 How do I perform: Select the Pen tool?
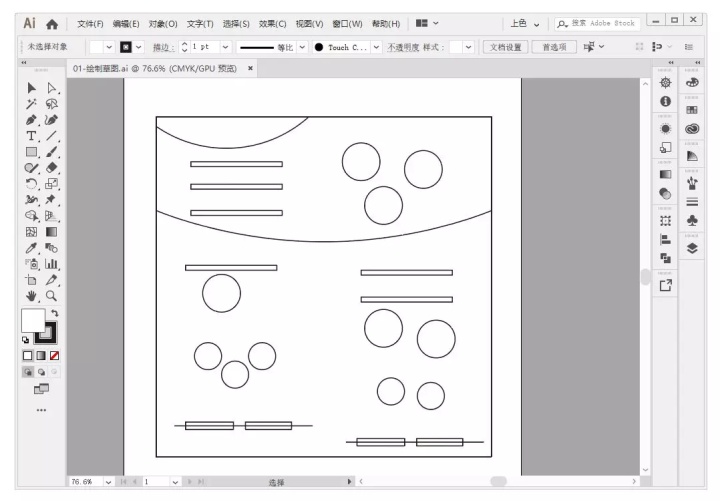pos(31,120)
